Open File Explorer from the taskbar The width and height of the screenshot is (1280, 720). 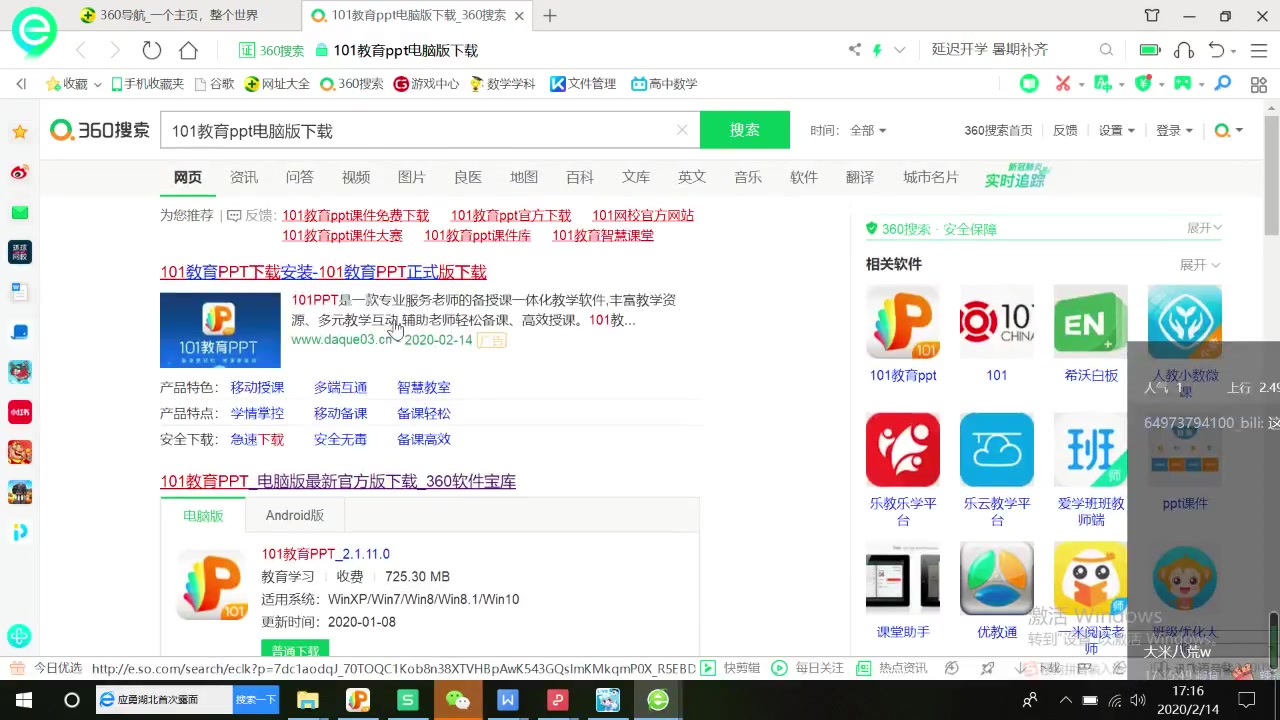click(x=307, y=700)
